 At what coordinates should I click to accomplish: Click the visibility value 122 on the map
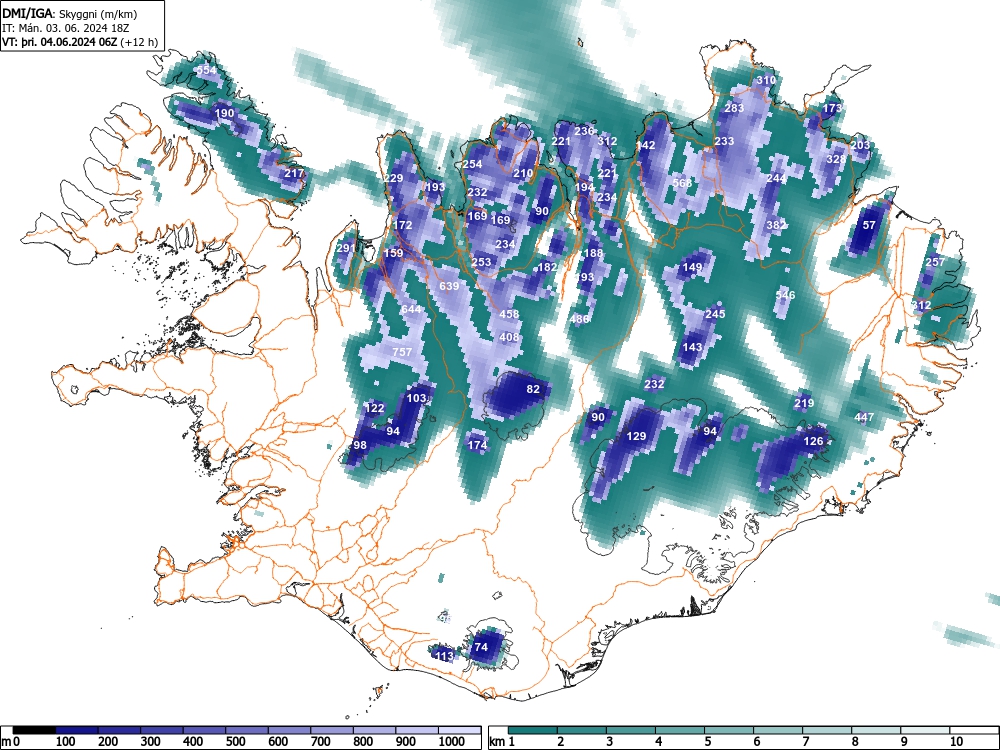(x=375, y=408)
